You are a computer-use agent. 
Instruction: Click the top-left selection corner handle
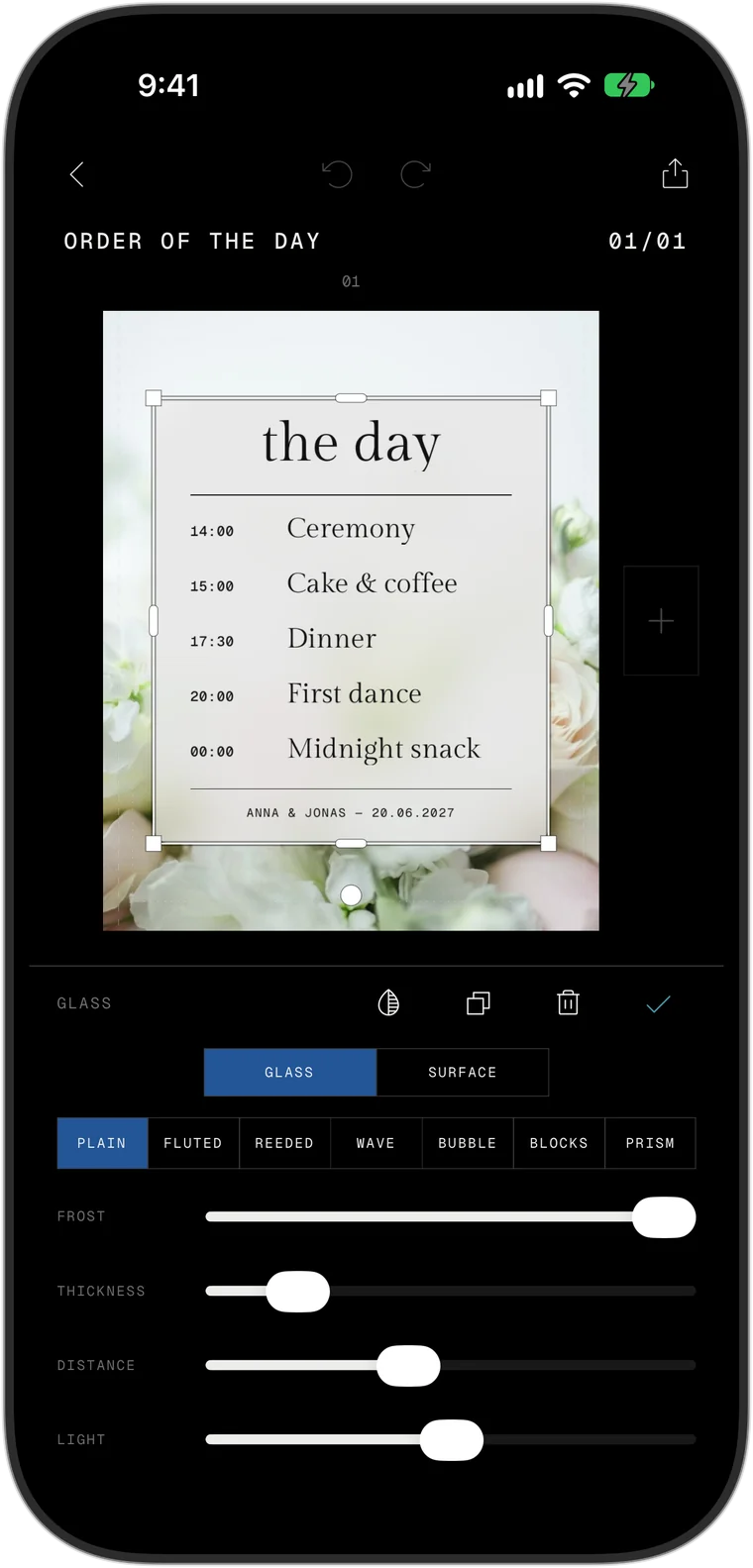pos(154,398)
